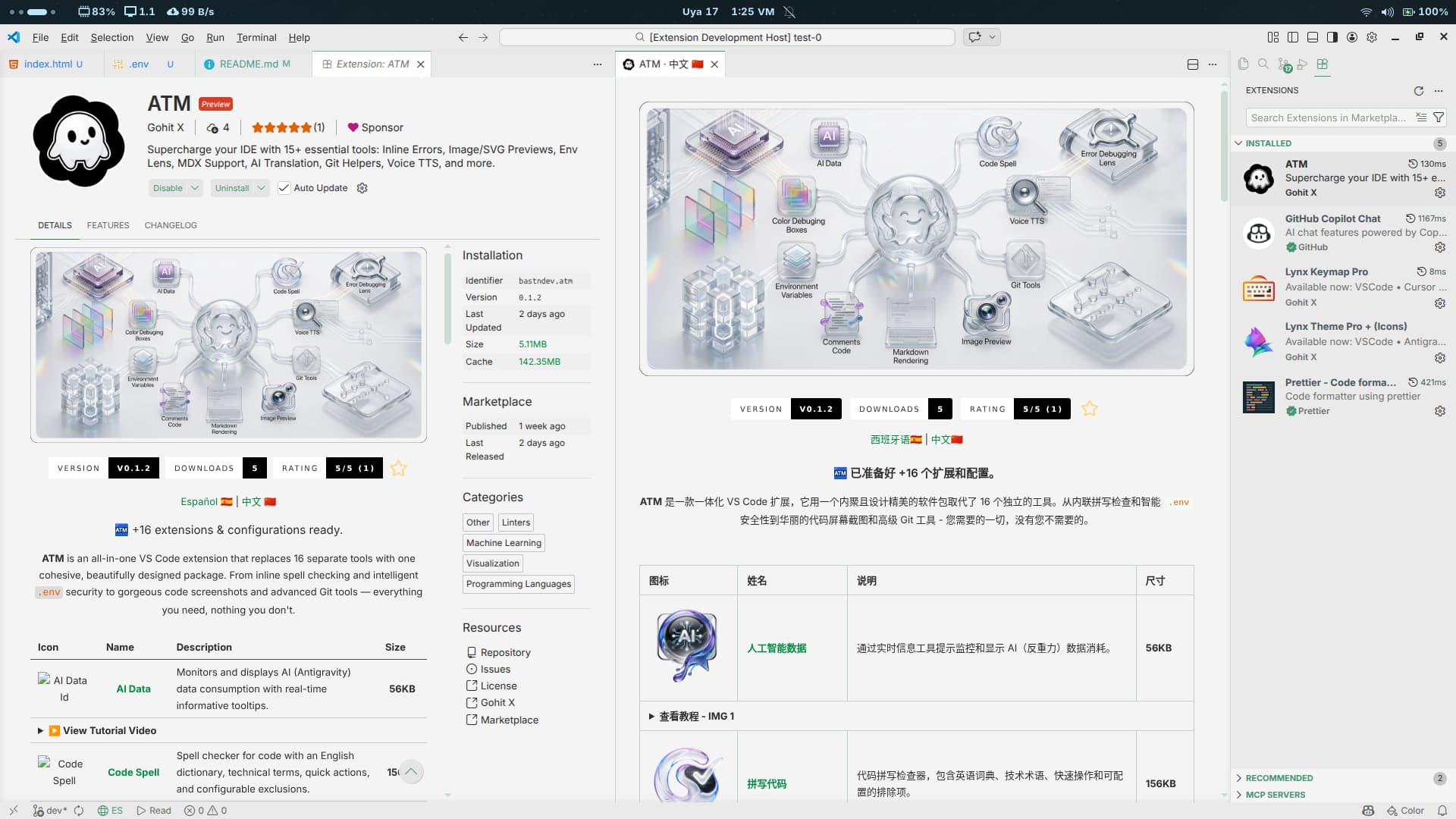
Task: Open the Terminal menu
Action: [256, 37]
